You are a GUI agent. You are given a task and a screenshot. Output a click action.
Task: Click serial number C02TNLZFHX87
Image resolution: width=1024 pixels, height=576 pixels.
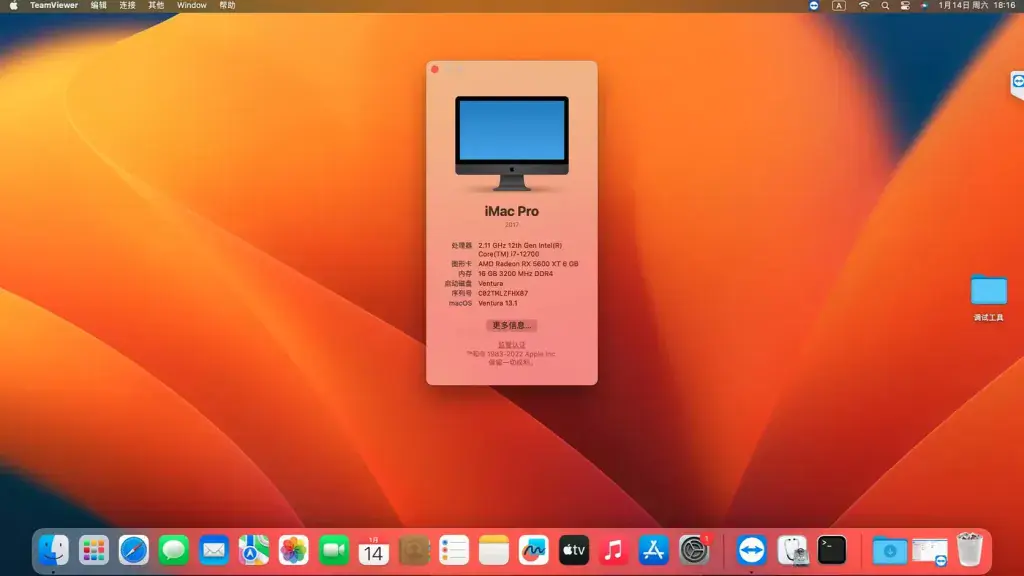[503, 293]
